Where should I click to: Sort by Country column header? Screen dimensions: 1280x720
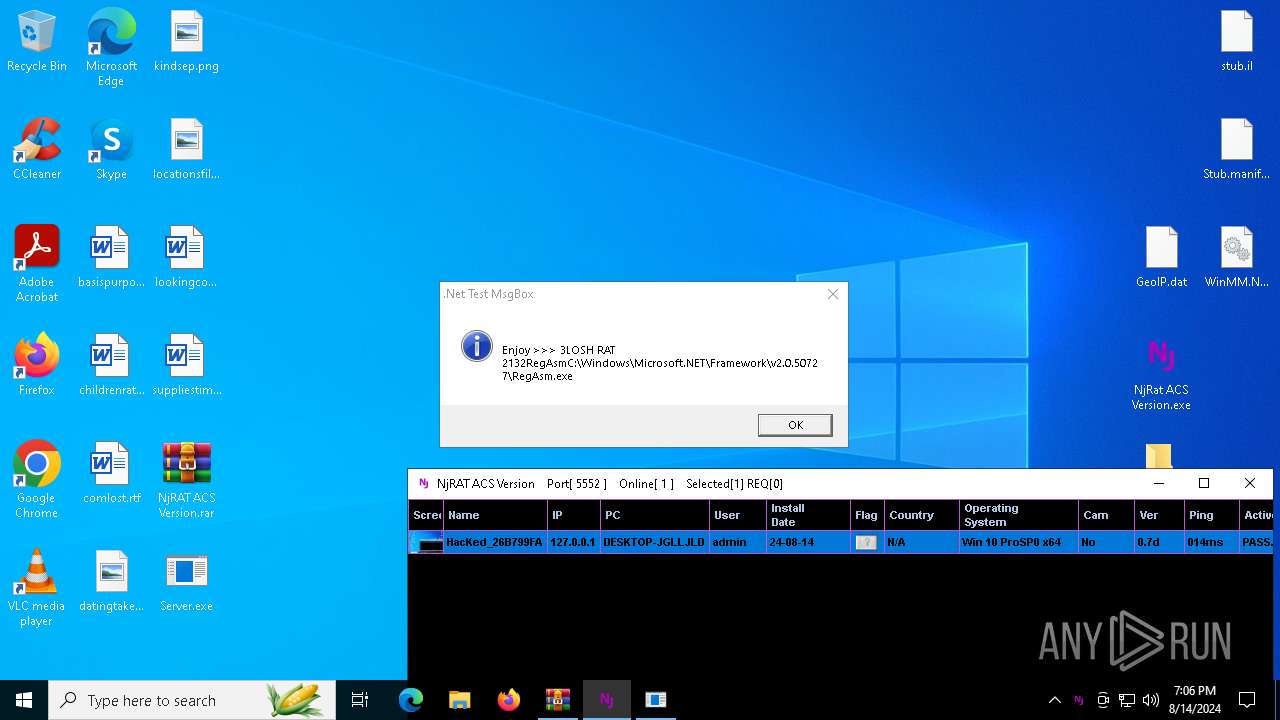[922, 515]
